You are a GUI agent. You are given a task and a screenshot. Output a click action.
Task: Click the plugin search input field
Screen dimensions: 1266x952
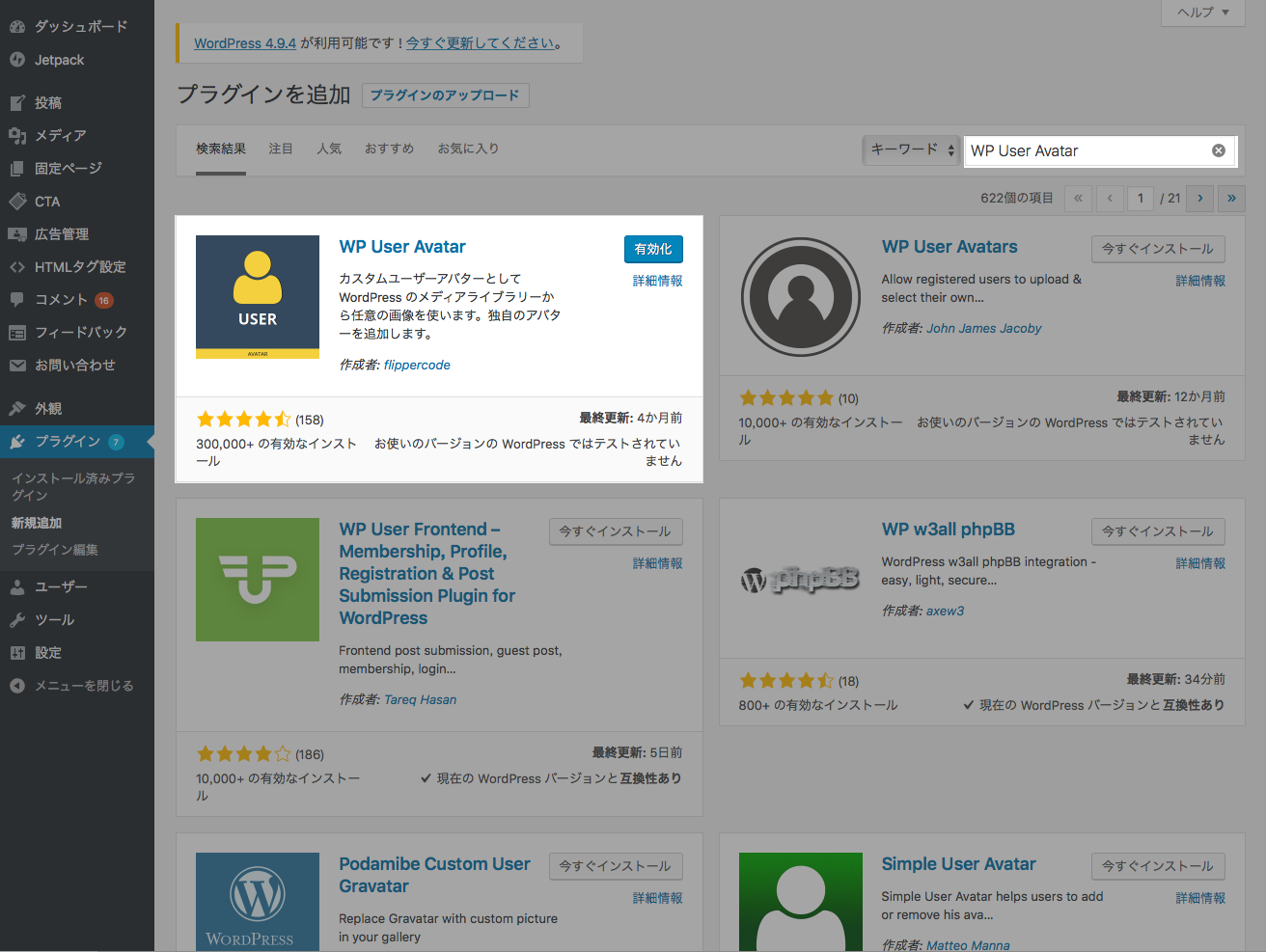1100,150
